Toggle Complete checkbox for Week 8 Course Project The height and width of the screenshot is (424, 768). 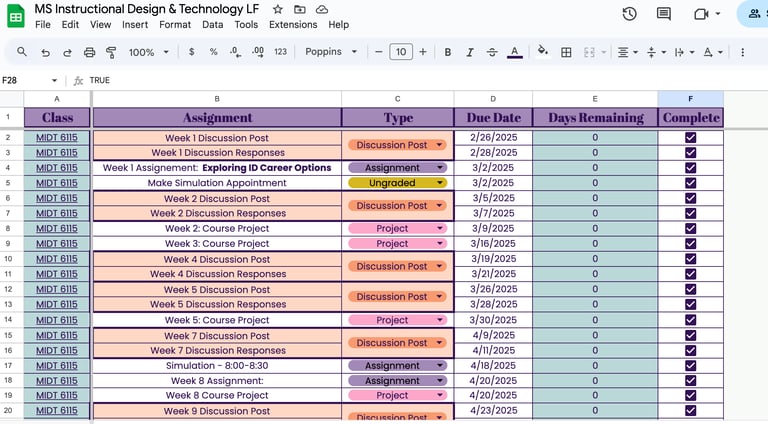(x=691, y=396)
